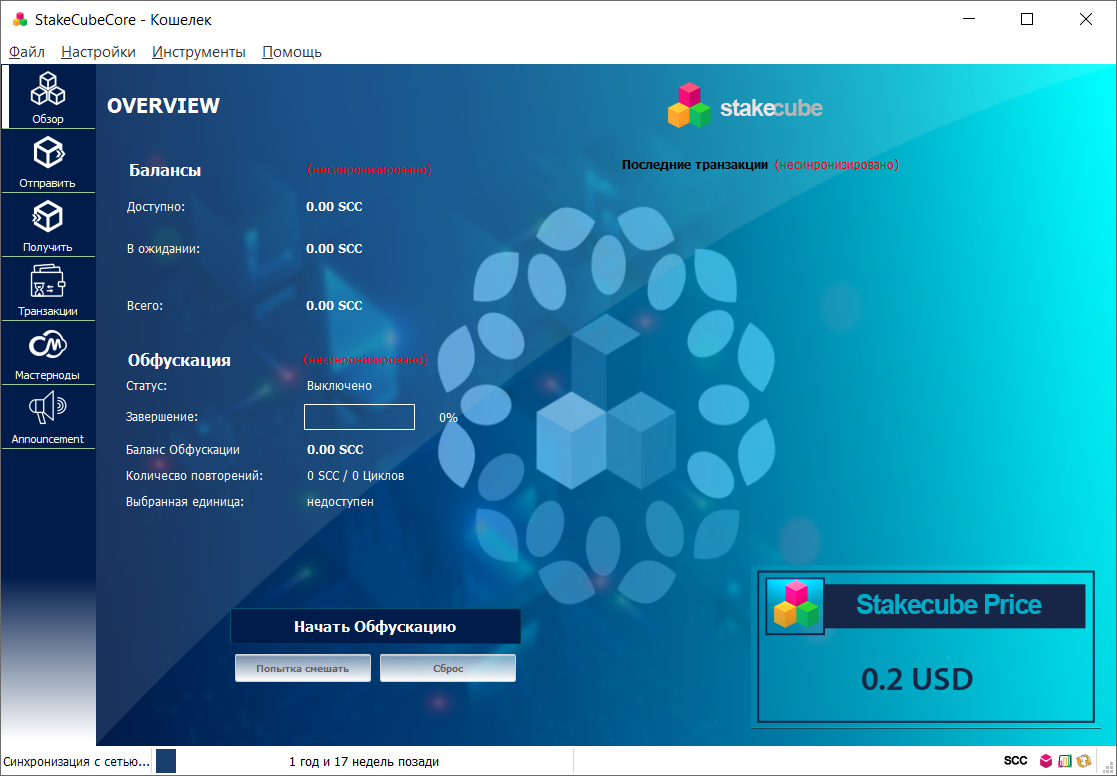Screen dimensions: 1117x776
Task: Click the Балансы section heading
Action: pyautogui.click(x=165, y=170)
